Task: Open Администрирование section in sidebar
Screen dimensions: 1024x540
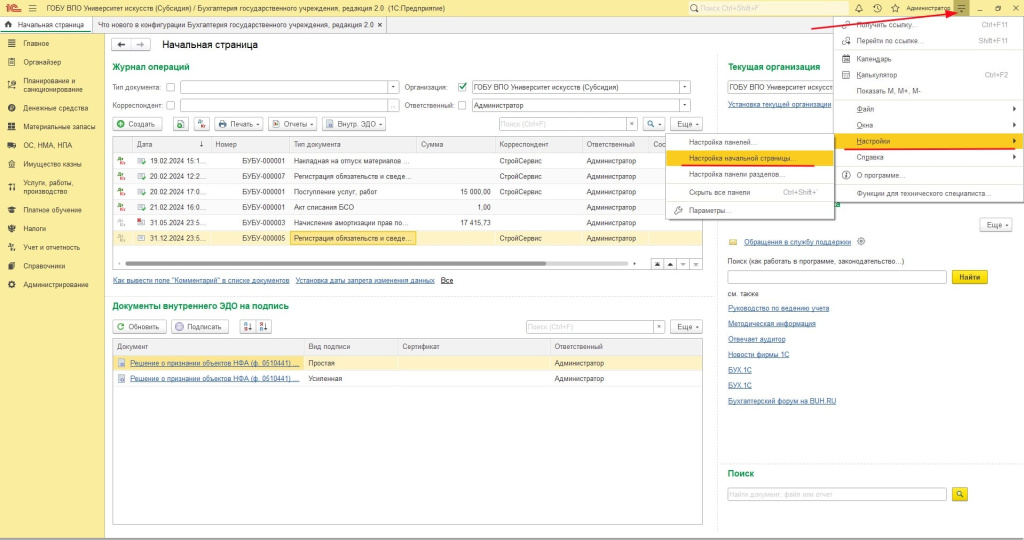Action: pos(56,285)
